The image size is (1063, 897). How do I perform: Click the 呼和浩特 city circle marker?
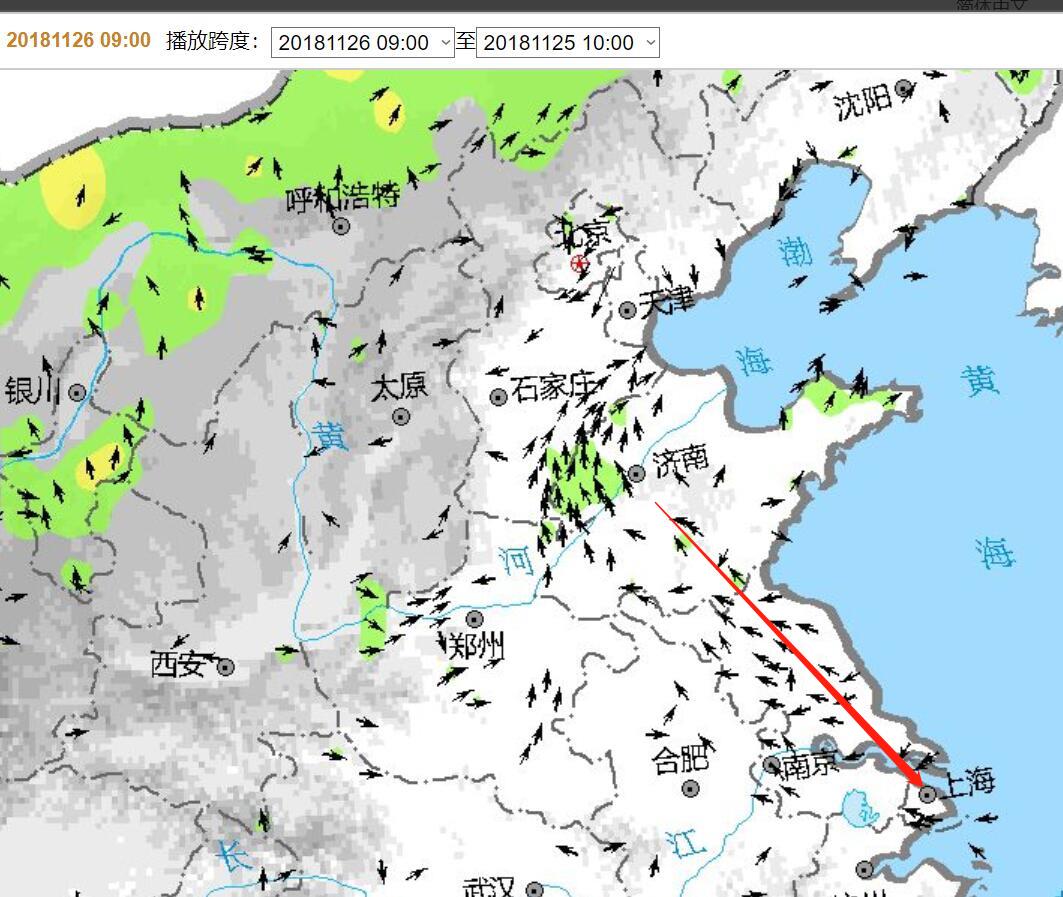tap(341, 227)
